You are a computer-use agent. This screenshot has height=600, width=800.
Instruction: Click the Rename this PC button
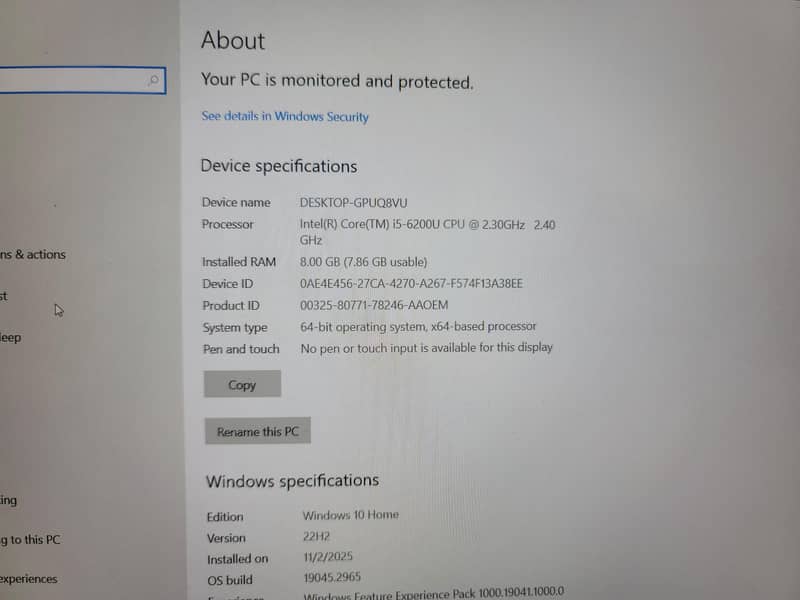[x=257, y=432]
